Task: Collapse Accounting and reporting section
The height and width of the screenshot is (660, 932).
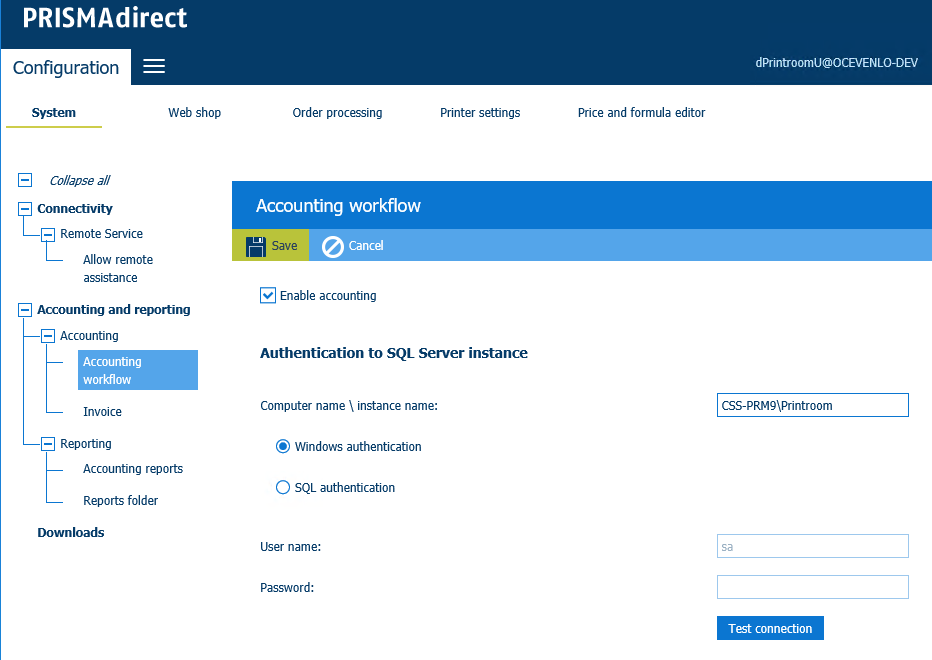Action: [x=25, y=310]
